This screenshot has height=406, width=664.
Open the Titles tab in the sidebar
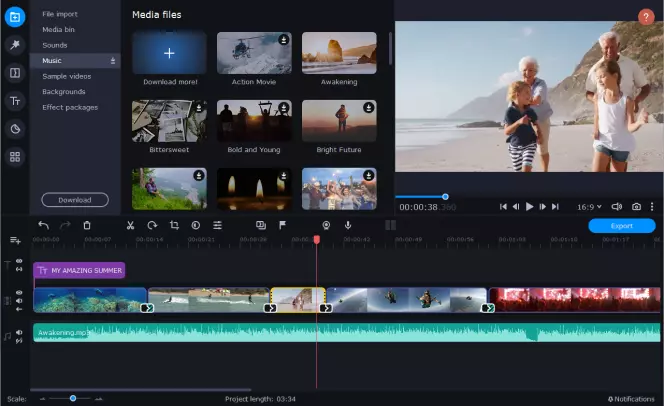(x=15, y=101)
